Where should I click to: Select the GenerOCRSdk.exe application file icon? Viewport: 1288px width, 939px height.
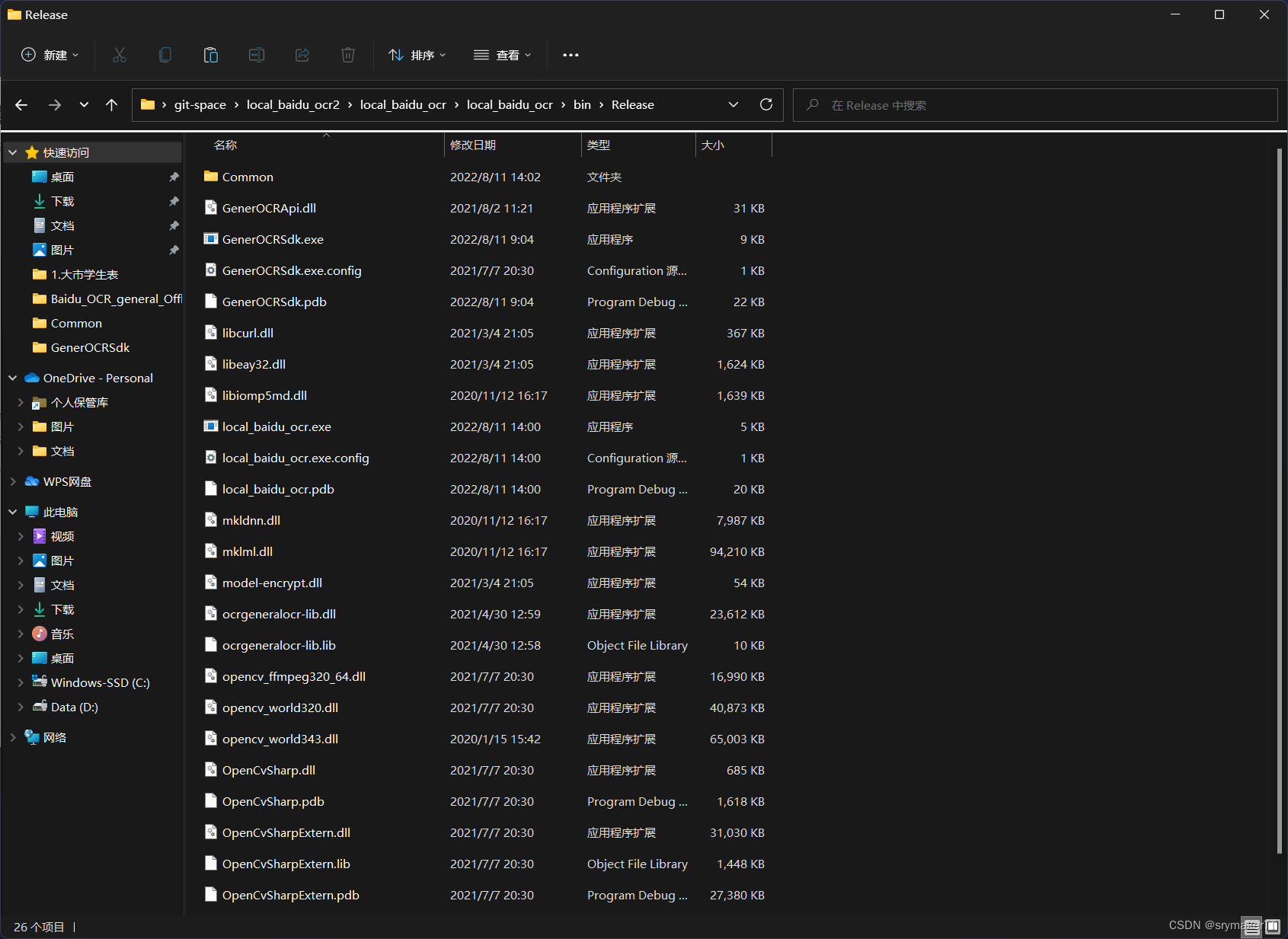tap(211, 239)
